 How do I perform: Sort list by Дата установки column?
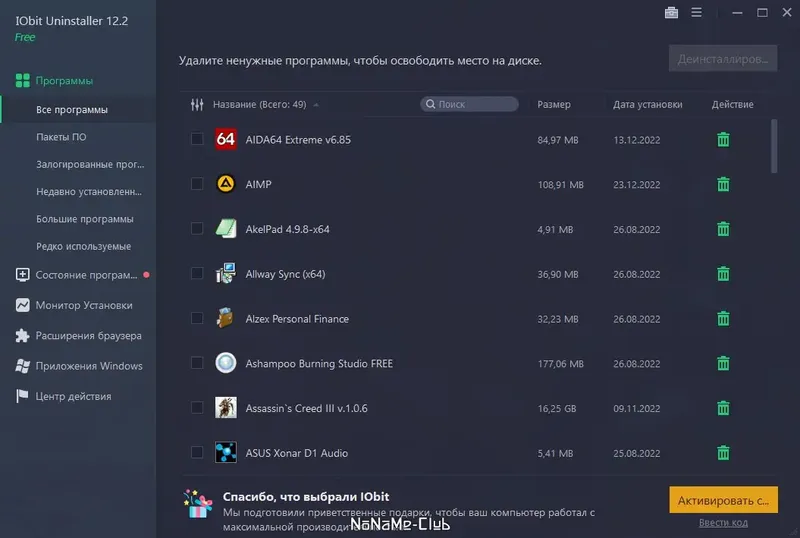click(647, 105)
